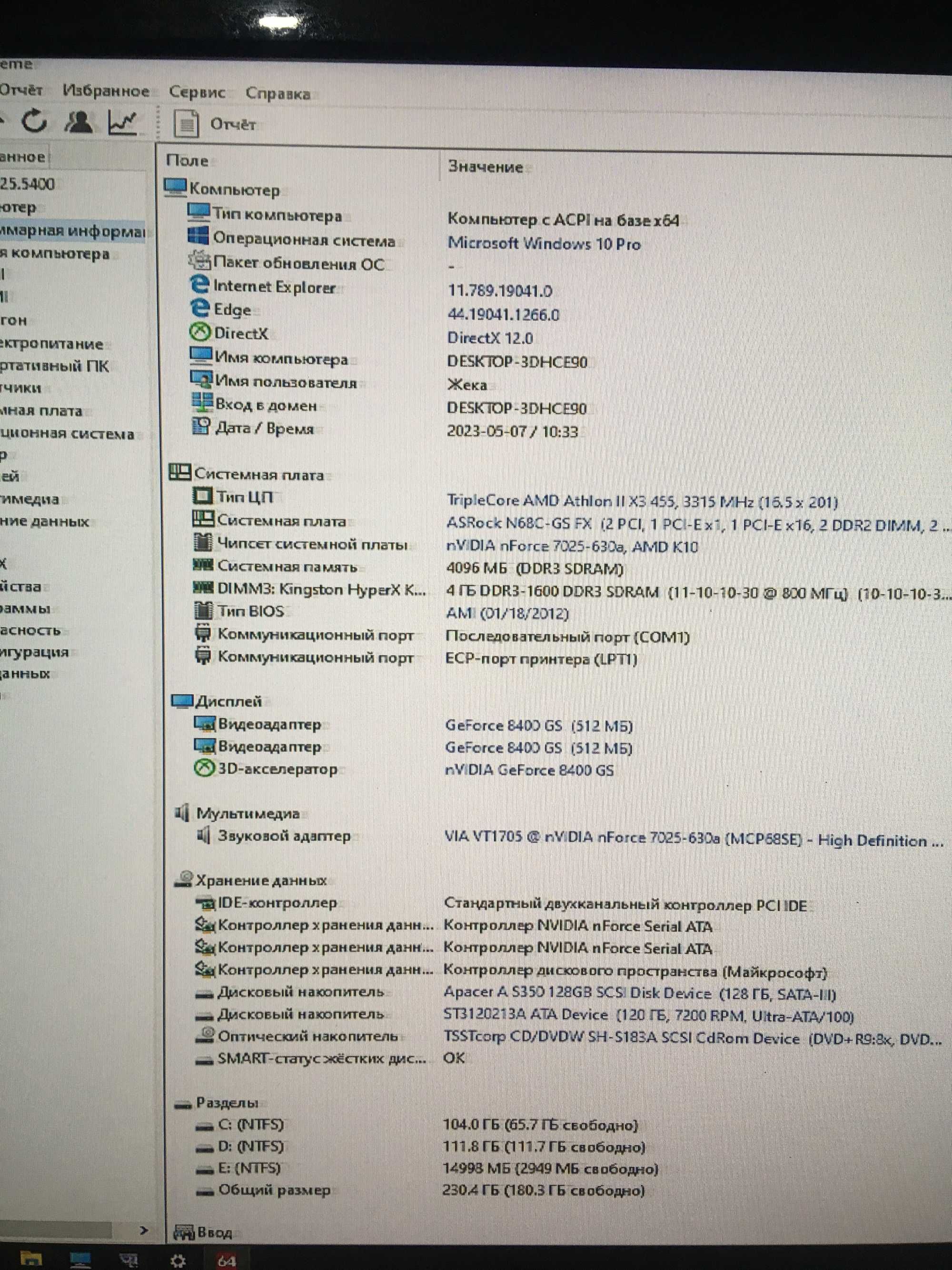952x1270 pixels.
Task: Click the Имя компьютера icon
Action: 201,356
